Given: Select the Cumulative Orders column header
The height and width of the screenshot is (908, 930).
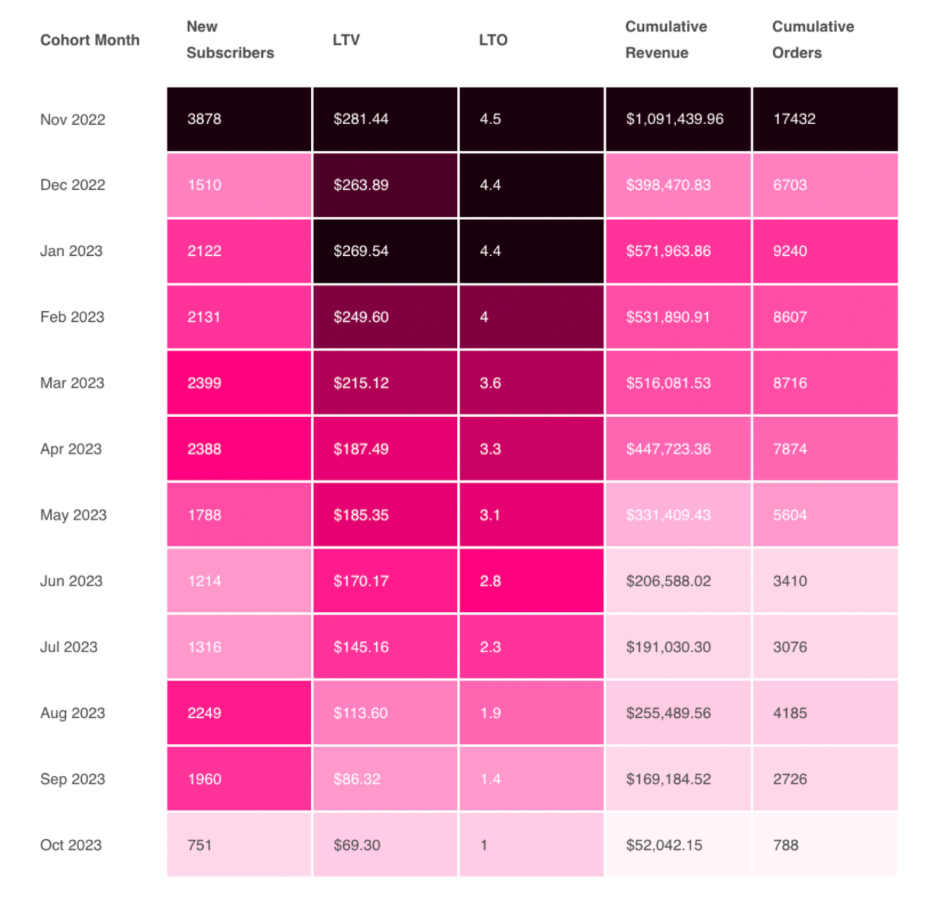Looking at the screenshot, I should pyautogui.click(x=813, y=40).
